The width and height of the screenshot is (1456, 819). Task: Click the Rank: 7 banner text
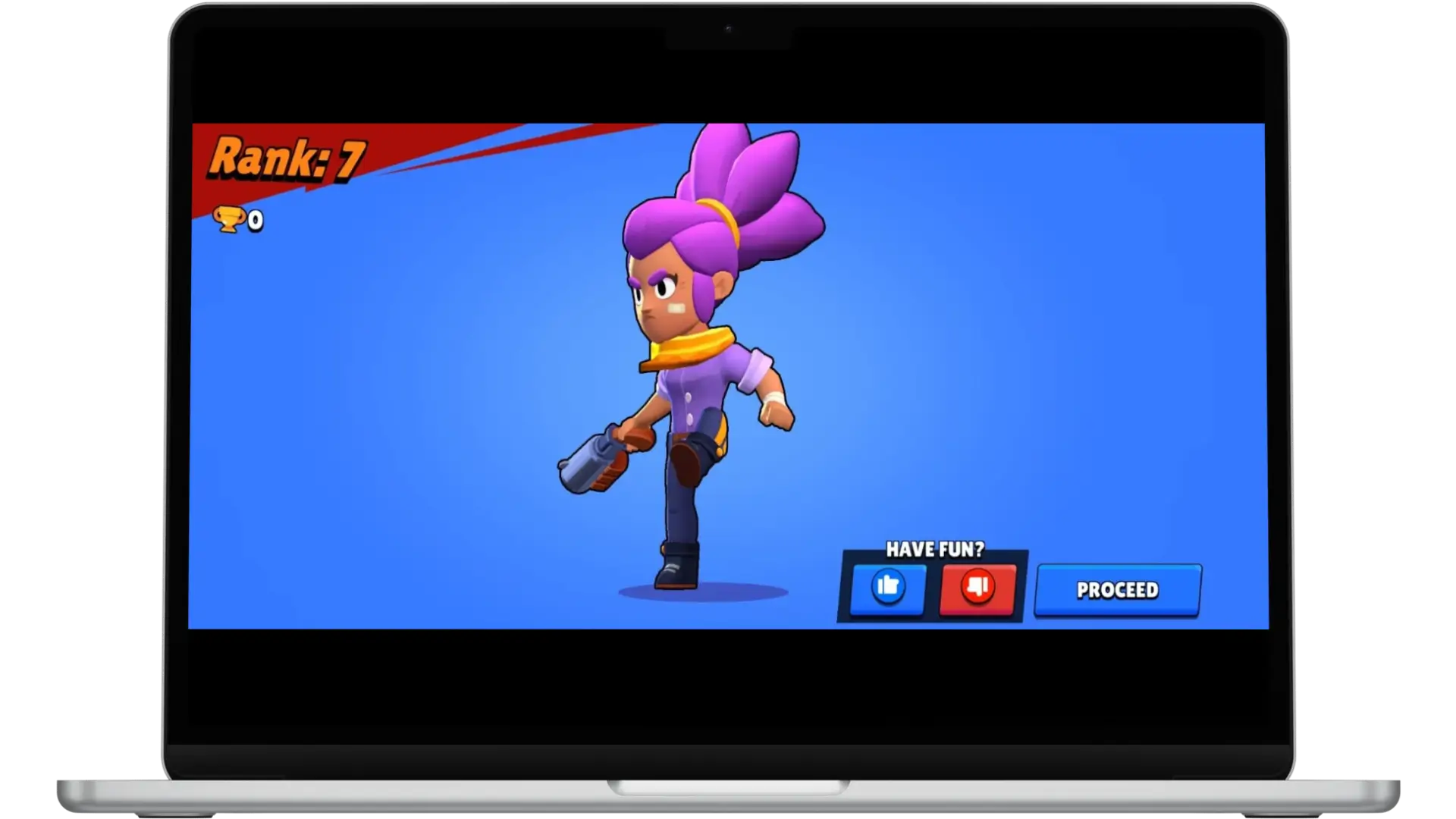(x=288, y=158)
